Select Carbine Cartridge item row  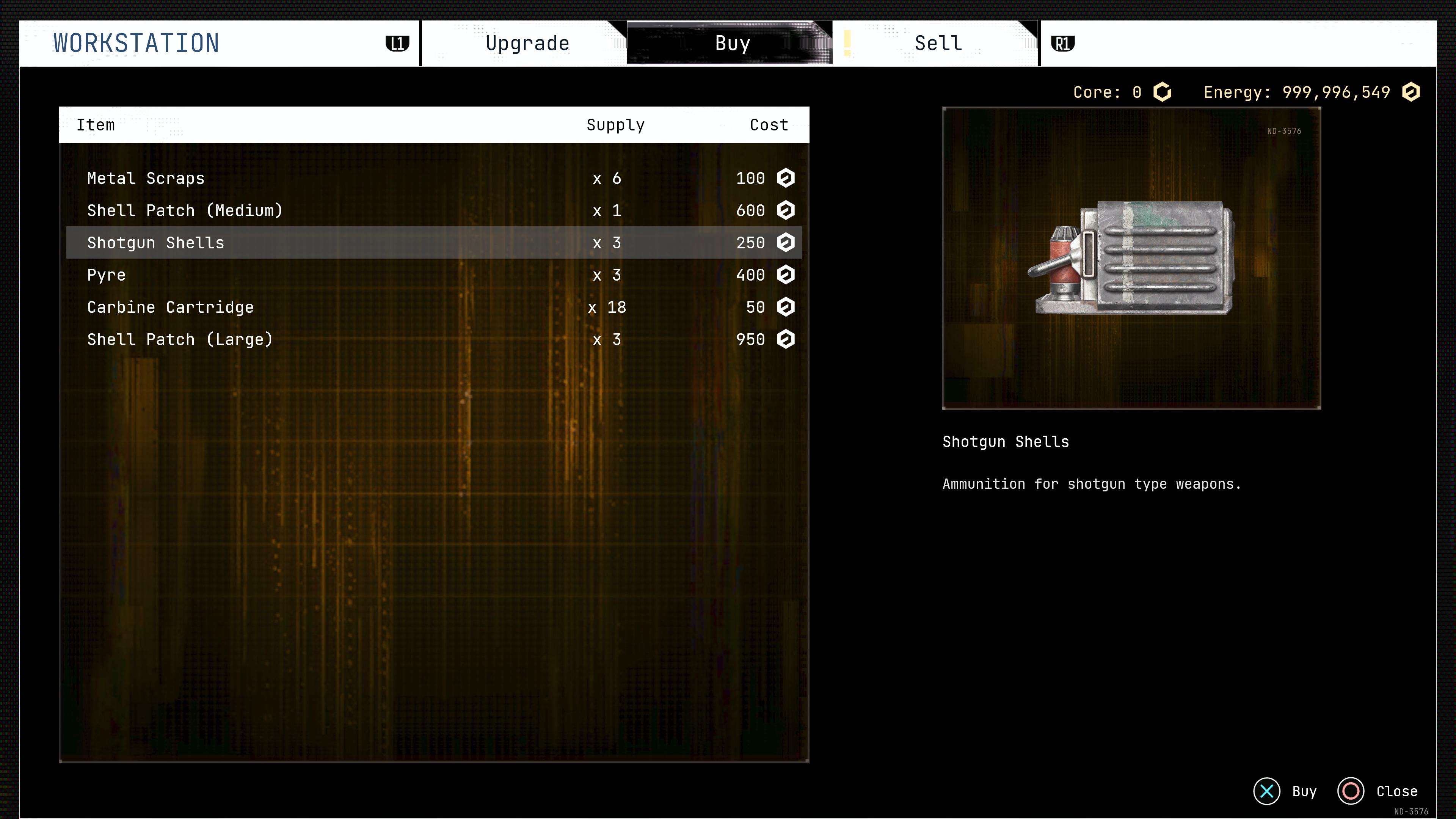click(170, 308)
